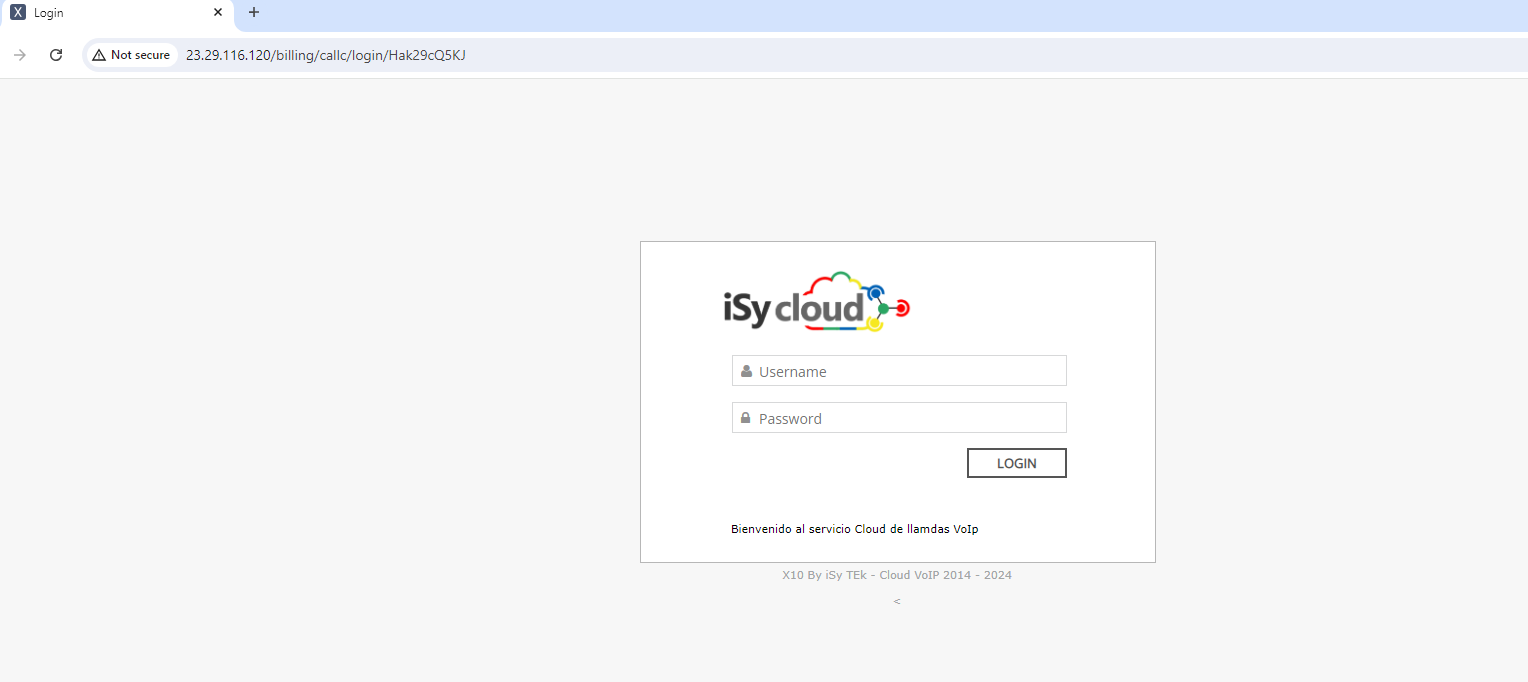Click the 'X10 By iSy TEk' footer text
The height and width of the screenshot is (682, 1528).
(897, 575)
